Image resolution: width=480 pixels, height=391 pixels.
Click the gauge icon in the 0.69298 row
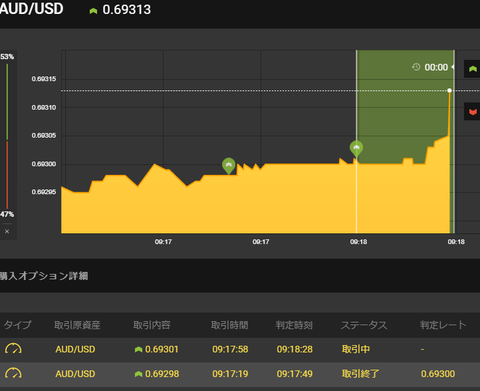coord(13,373)
